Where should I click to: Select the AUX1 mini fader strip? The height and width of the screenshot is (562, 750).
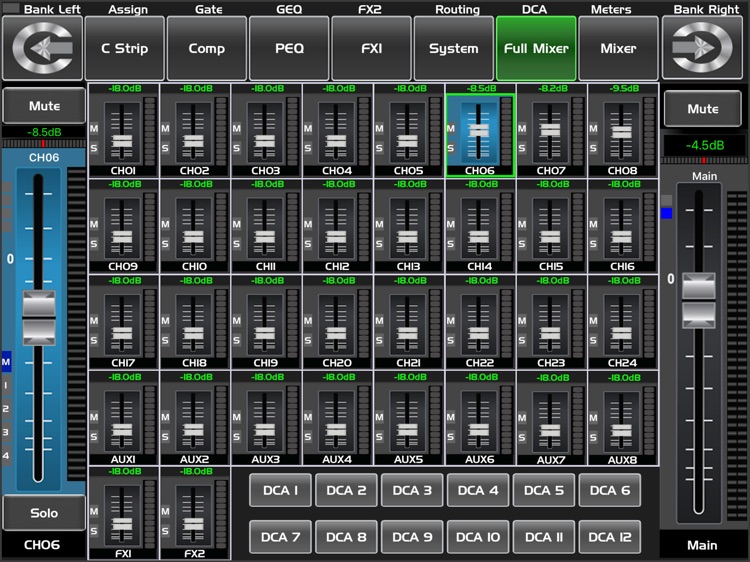(123, 419)
